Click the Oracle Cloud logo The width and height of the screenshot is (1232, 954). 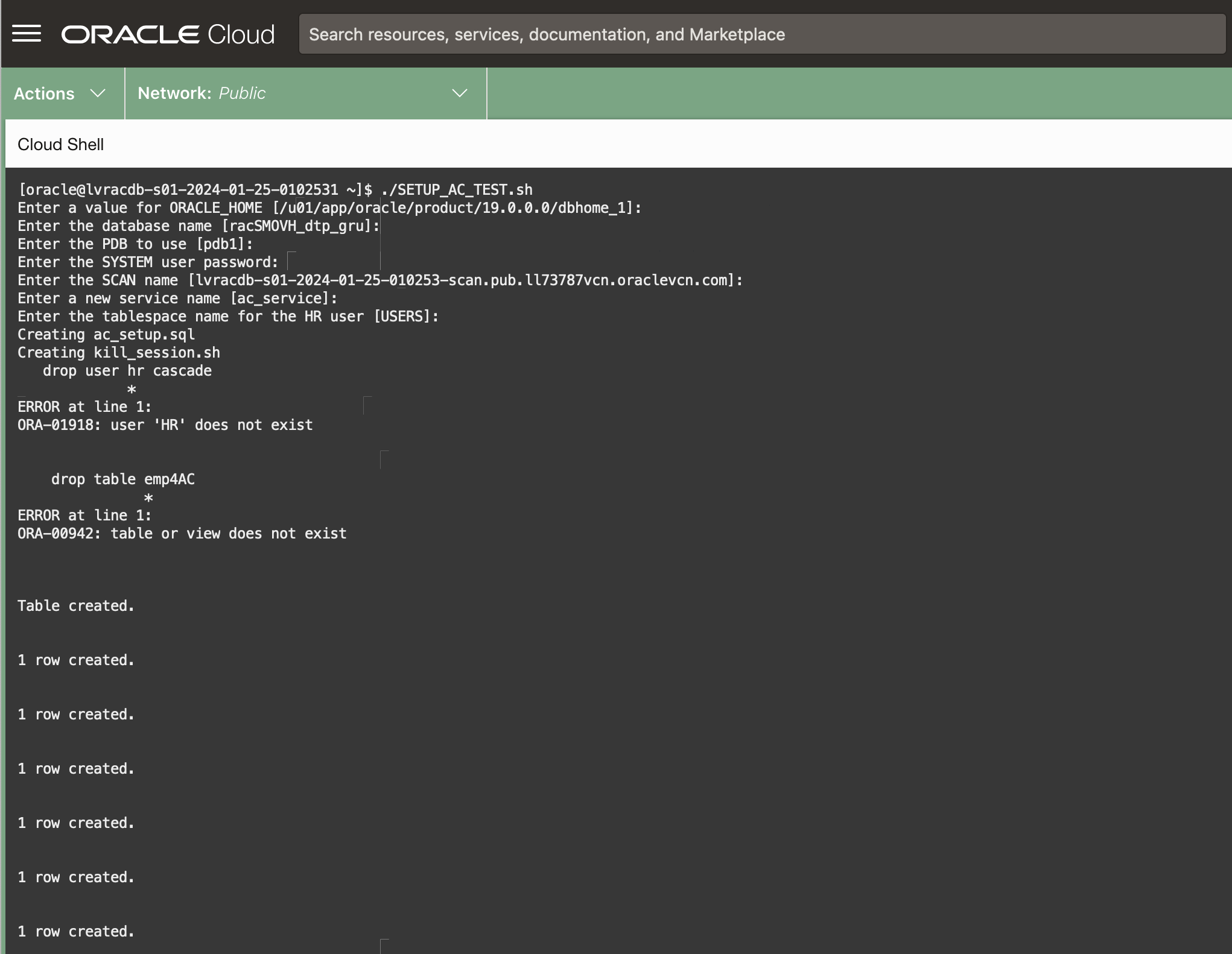coord(168,34)
